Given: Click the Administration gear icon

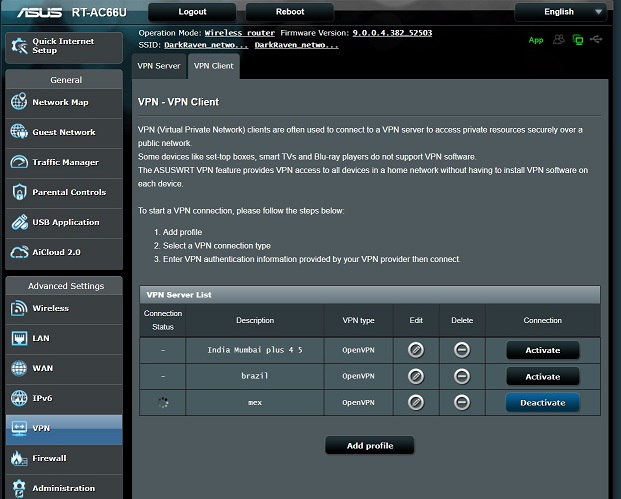Looking at the screenshot, I should pos(19,488).
